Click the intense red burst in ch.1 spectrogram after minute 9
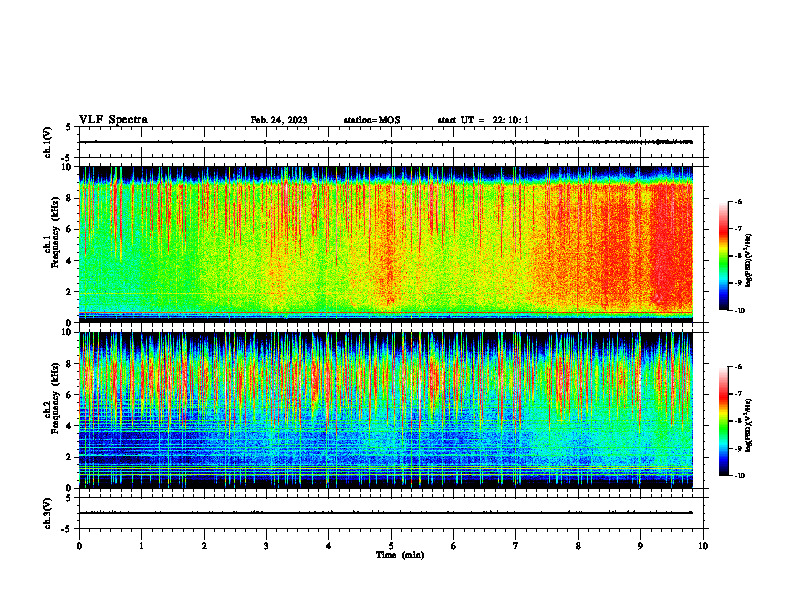The width and height of the screenshot is (792, 612). point(670,247)
